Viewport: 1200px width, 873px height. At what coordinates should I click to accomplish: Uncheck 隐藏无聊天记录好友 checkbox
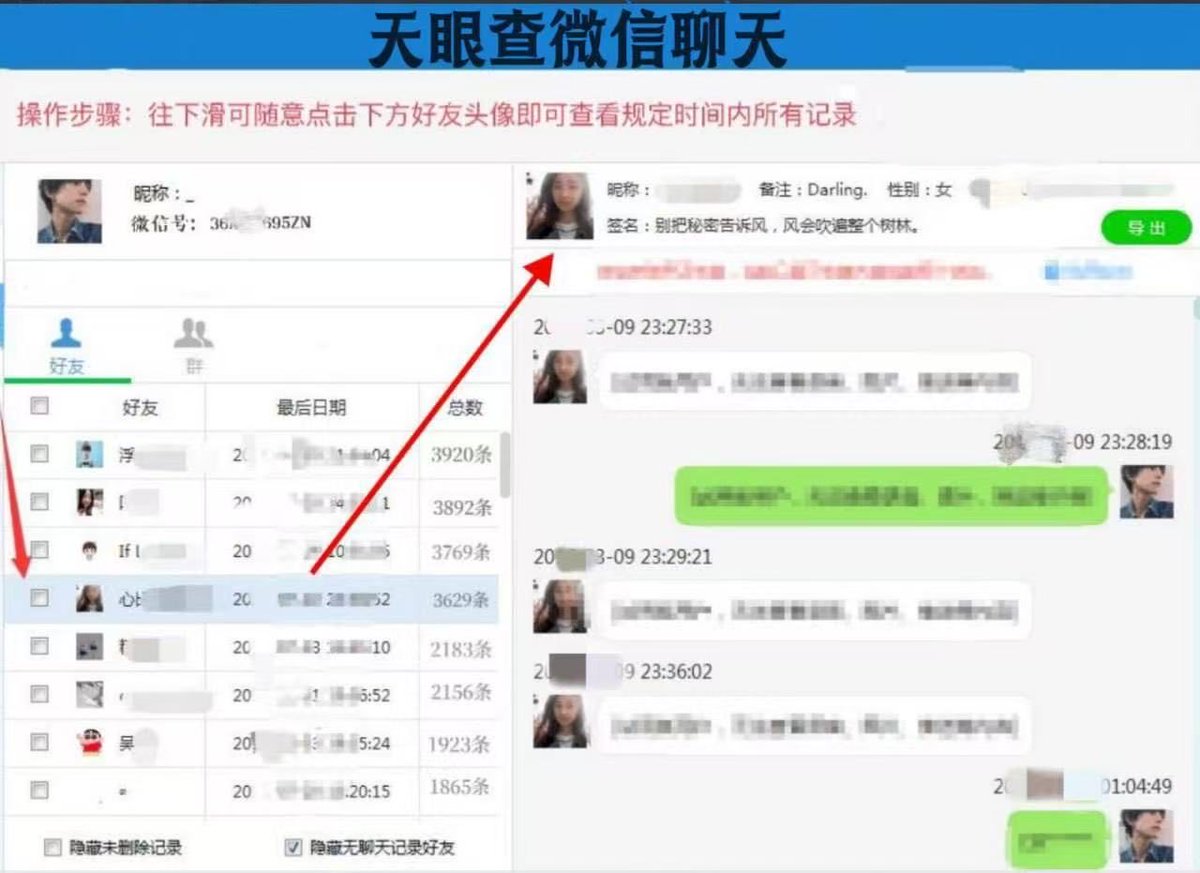293,848
